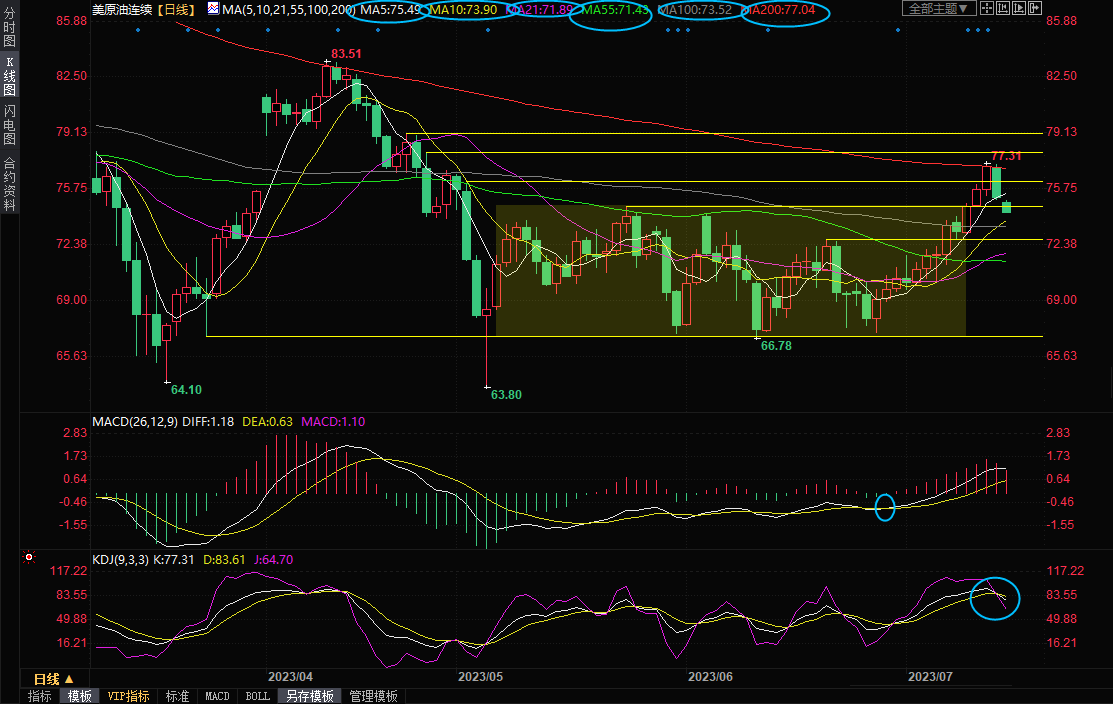Expand the 日线 period selector at bottom-left

coord(47,678)
